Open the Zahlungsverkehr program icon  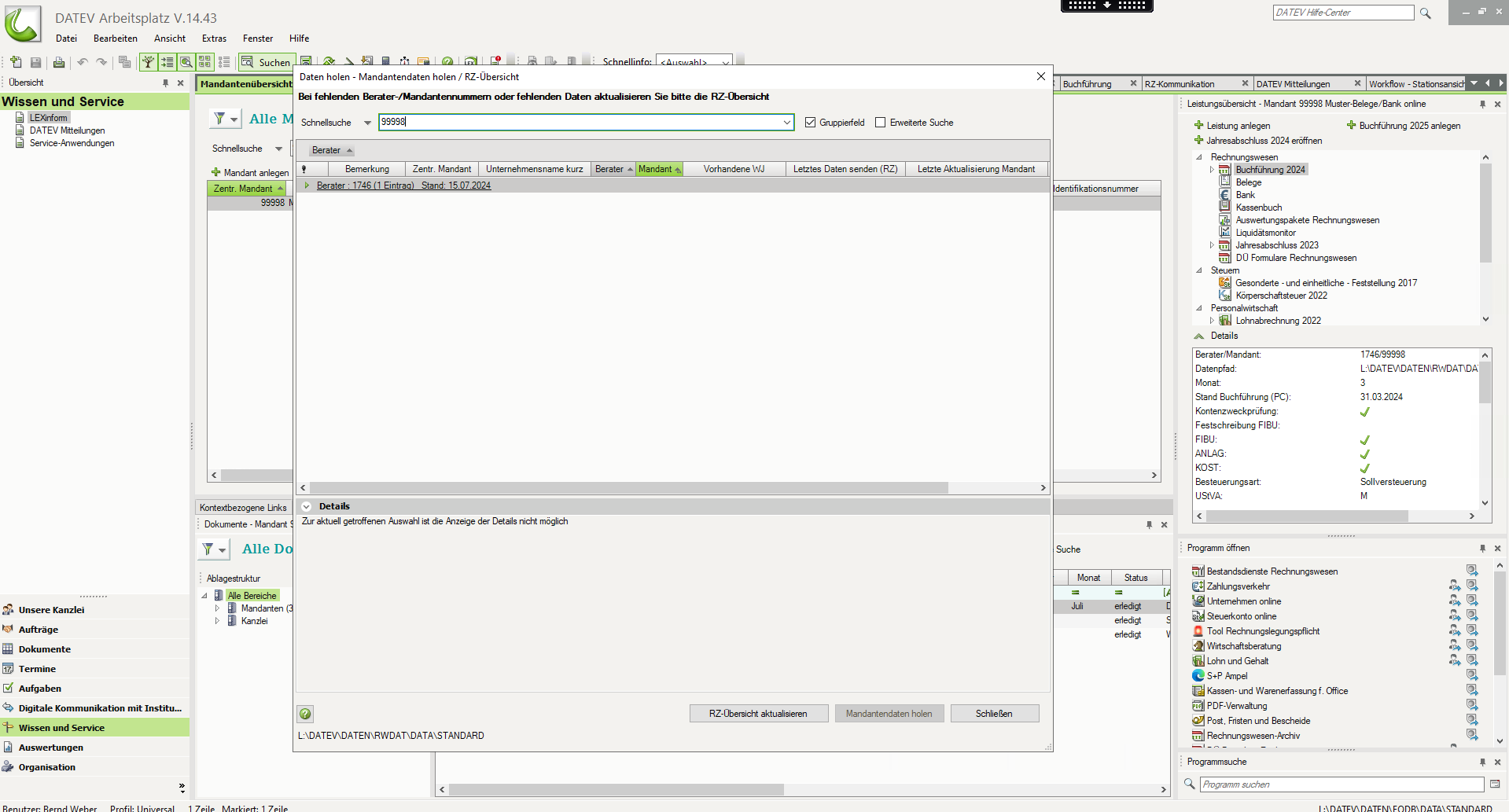pyautogui.click(x=1198, y=586)
